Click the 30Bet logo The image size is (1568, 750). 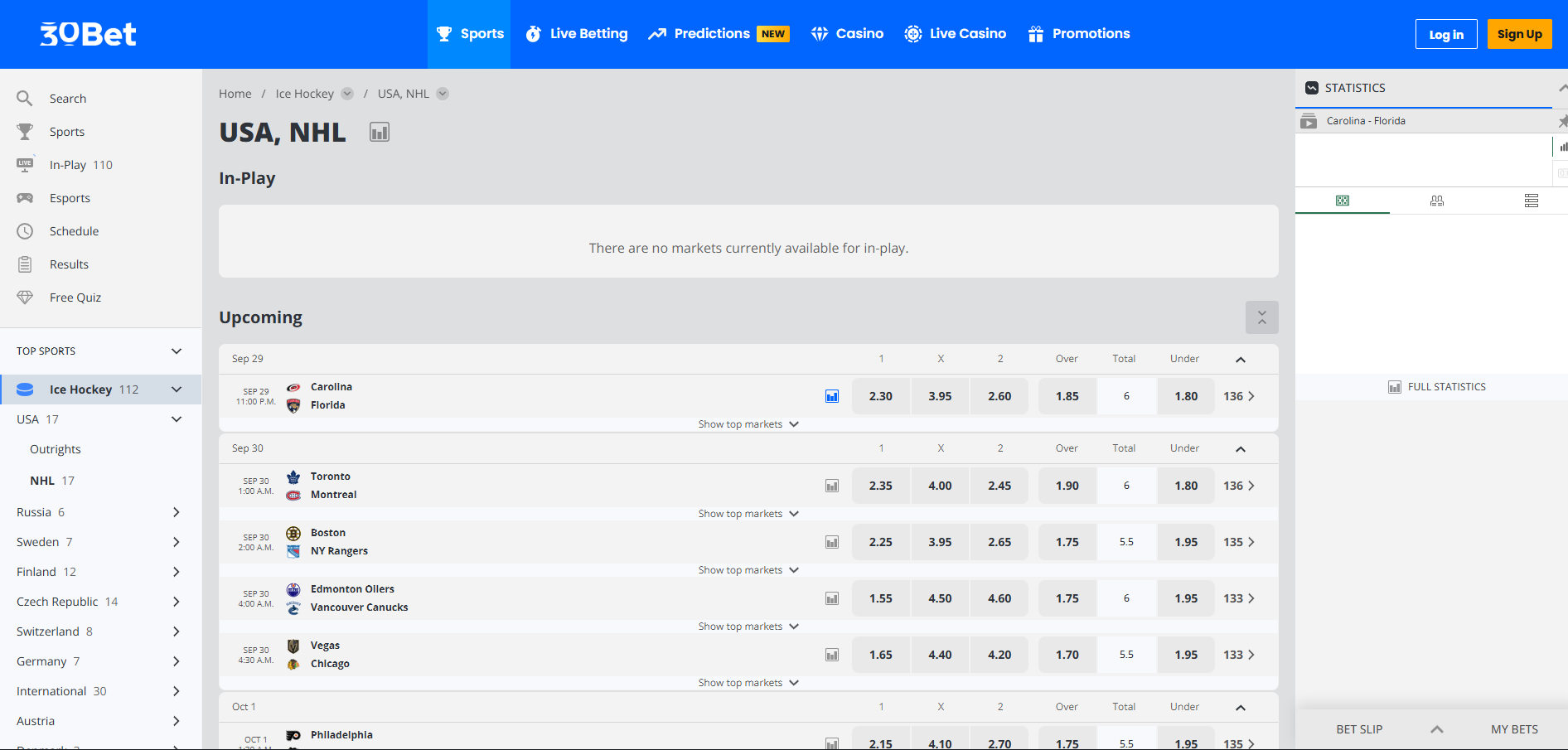[88, 34]
